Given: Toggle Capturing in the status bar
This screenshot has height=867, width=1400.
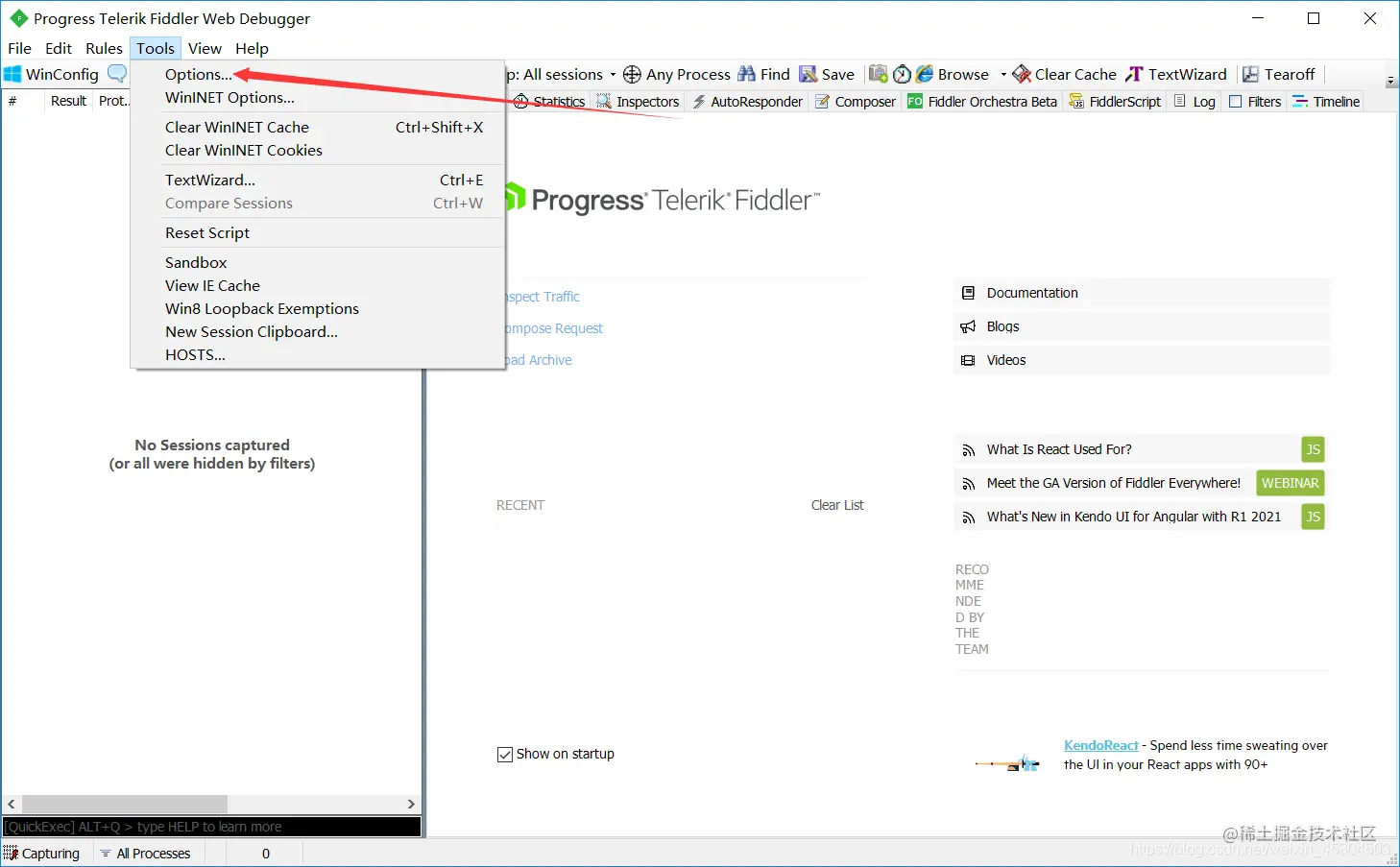Looking at the screenshot, I should 41,854.
